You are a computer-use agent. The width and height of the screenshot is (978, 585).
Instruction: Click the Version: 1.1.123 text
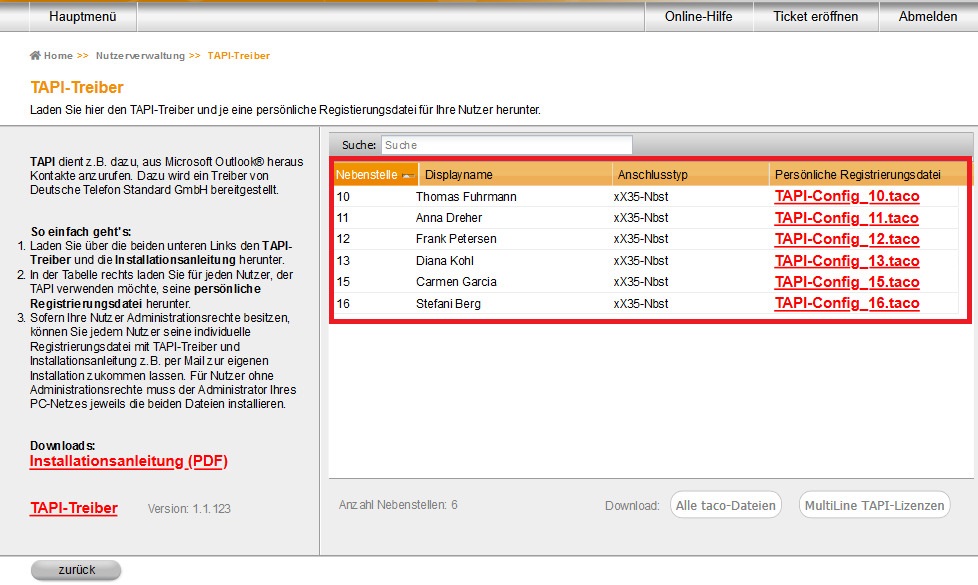[189, 509]
